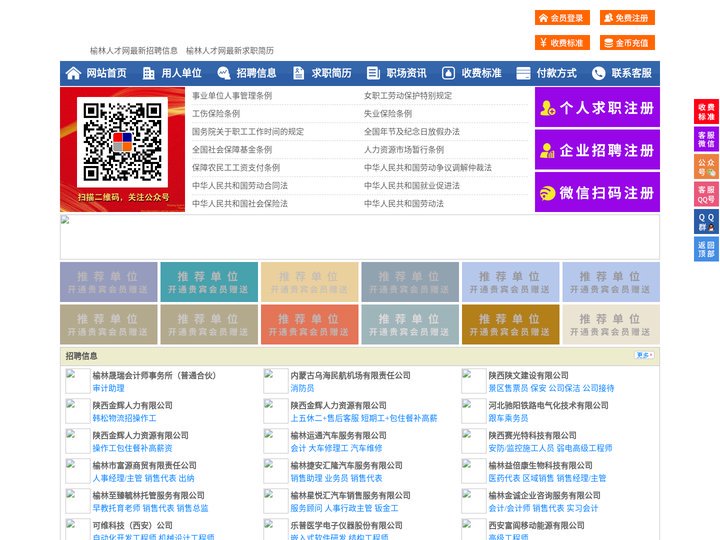Click the QR code banner image
Image resolution: width=720 pixels, height=540 pixels.
pos(123,150)
